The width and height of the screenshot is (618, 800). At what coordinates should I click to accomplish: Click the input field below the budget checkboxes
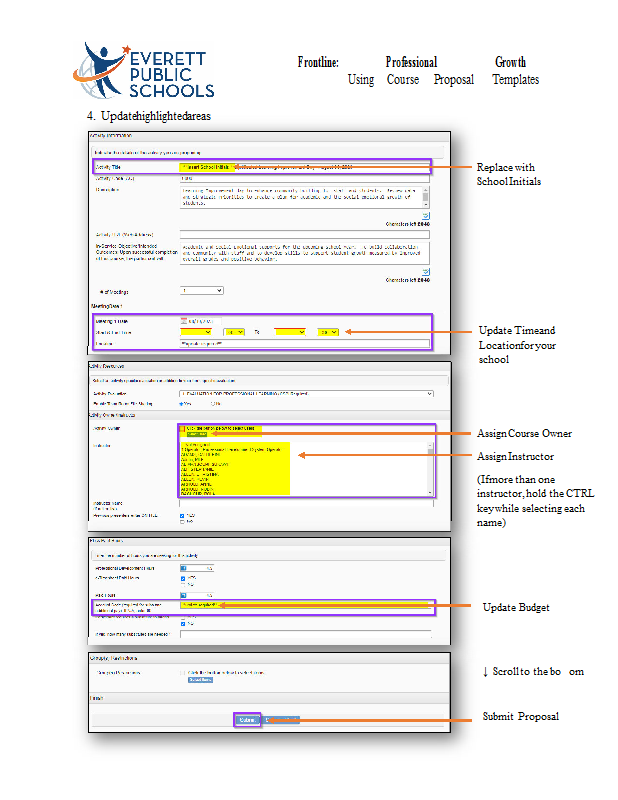(305, 634)
